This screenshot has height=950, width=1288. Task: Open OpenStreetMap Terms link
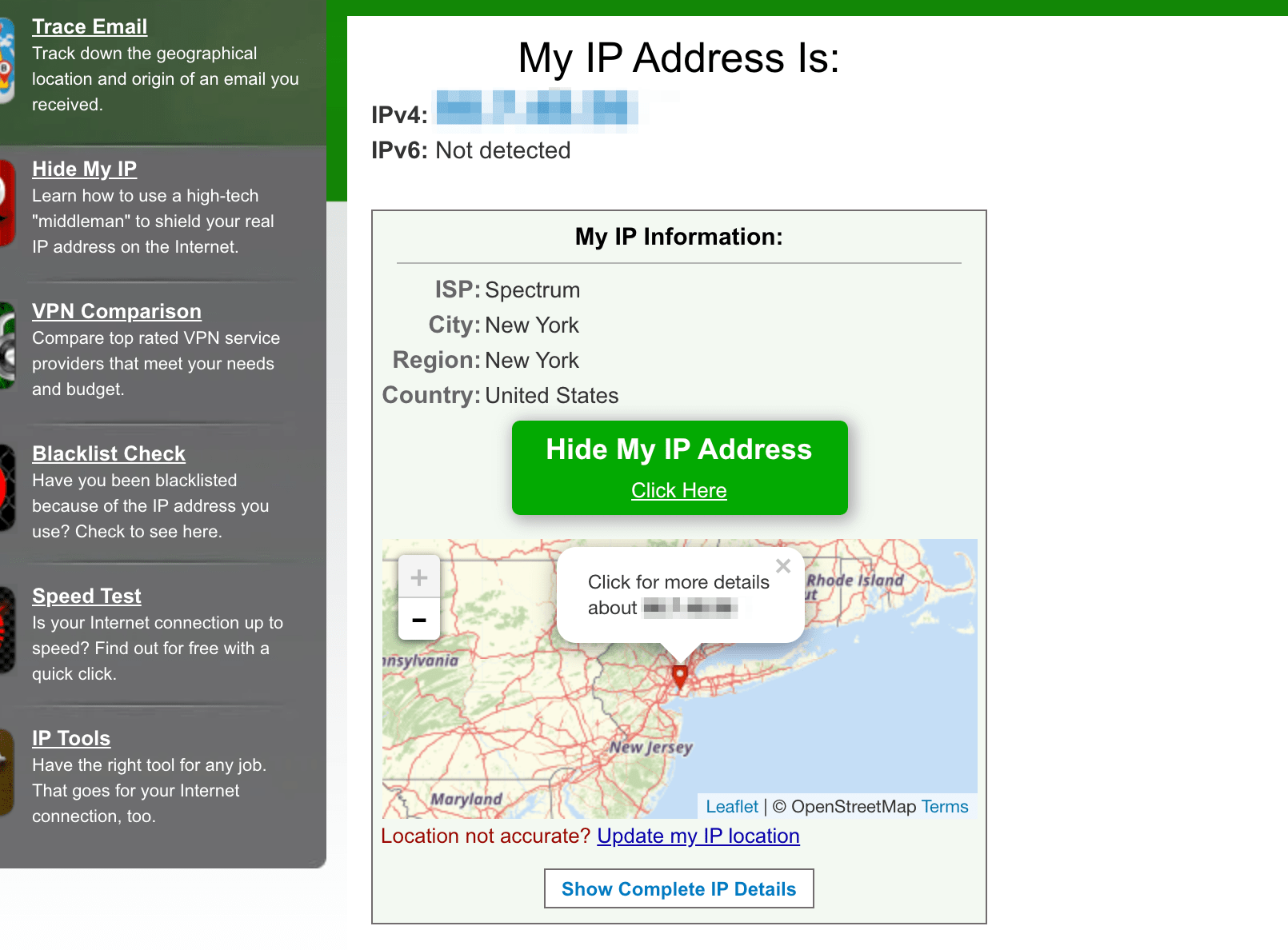click(945, 806)
